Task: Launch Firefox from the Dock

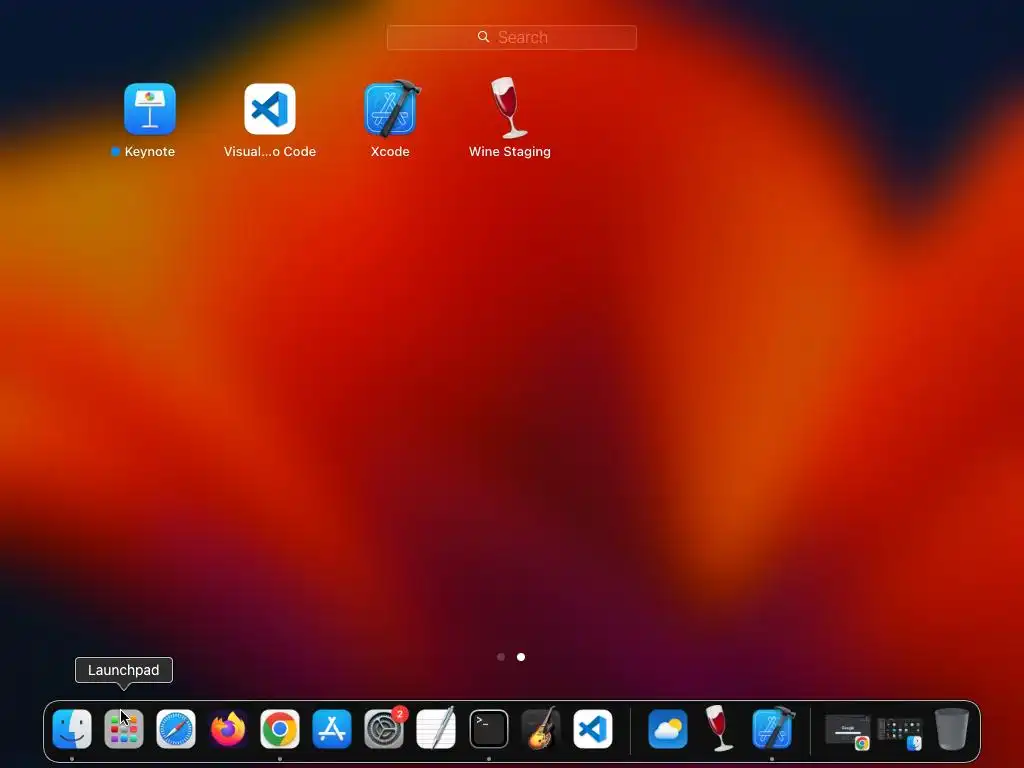Action: [228, 729]
